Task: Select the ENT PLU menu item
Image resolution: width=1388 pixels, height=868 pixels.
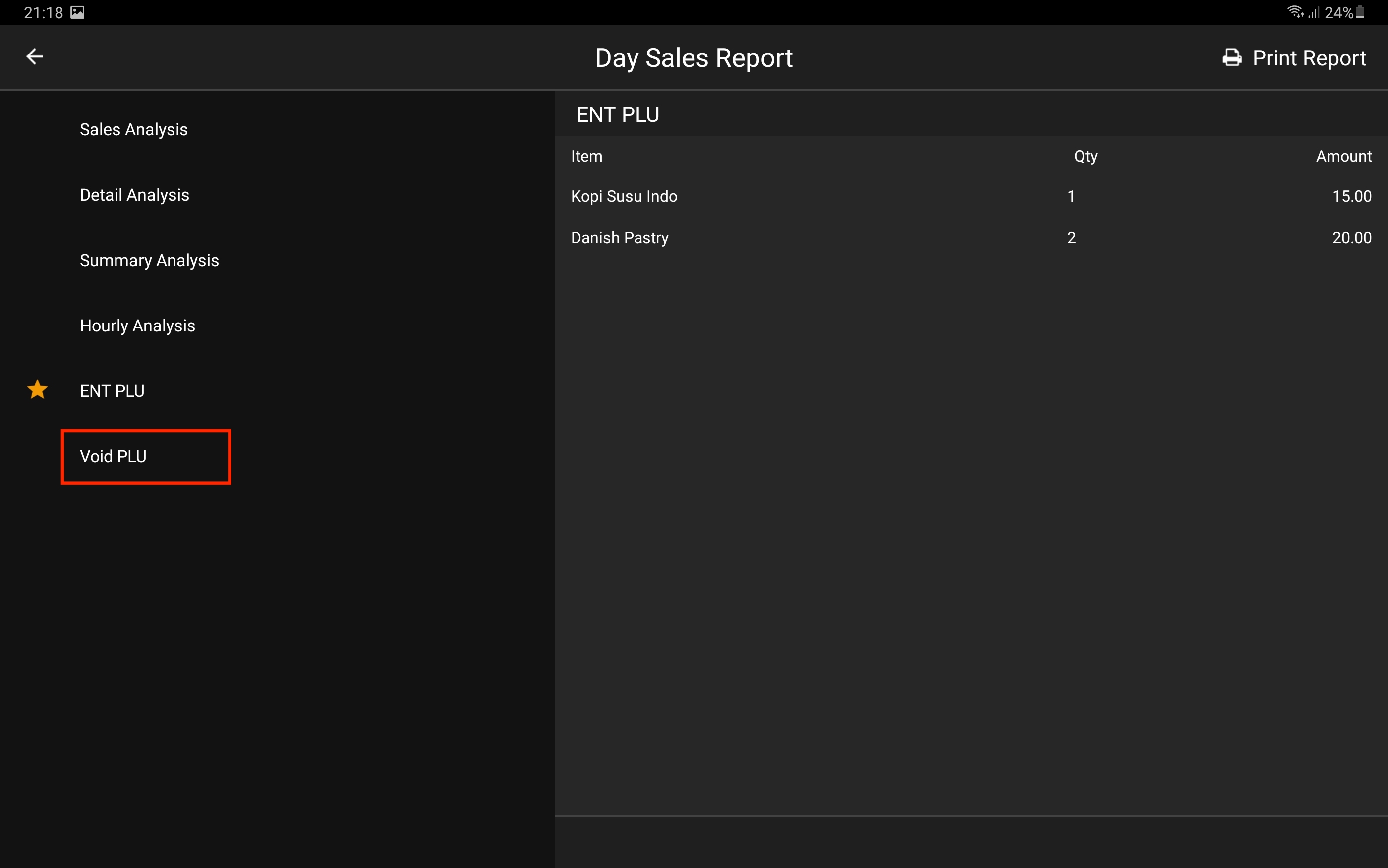Action: [112, 391]
